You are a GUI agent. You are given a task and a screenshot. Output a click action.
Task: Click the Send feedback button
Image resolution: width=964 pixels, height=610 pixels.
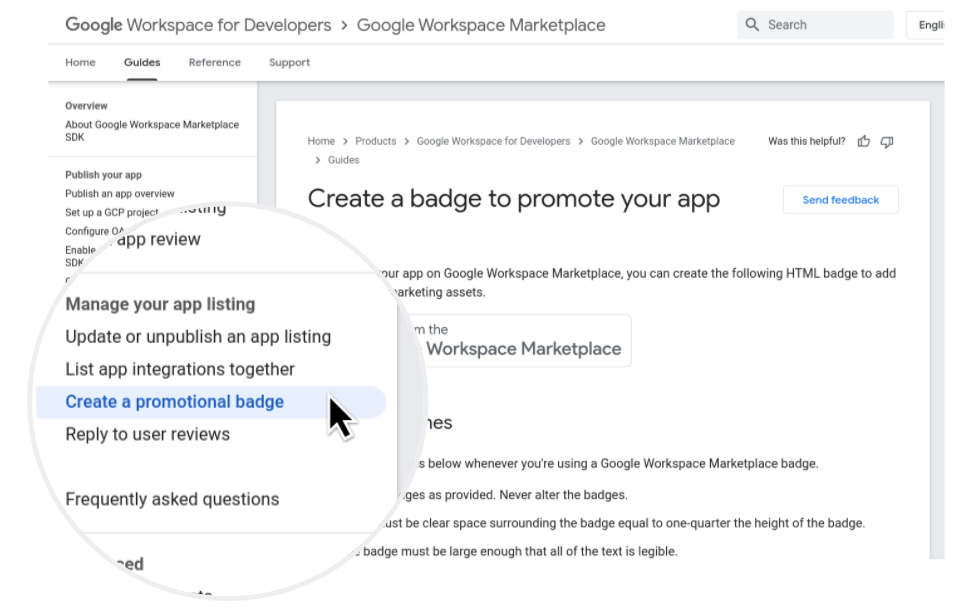[x=840, y=200]
